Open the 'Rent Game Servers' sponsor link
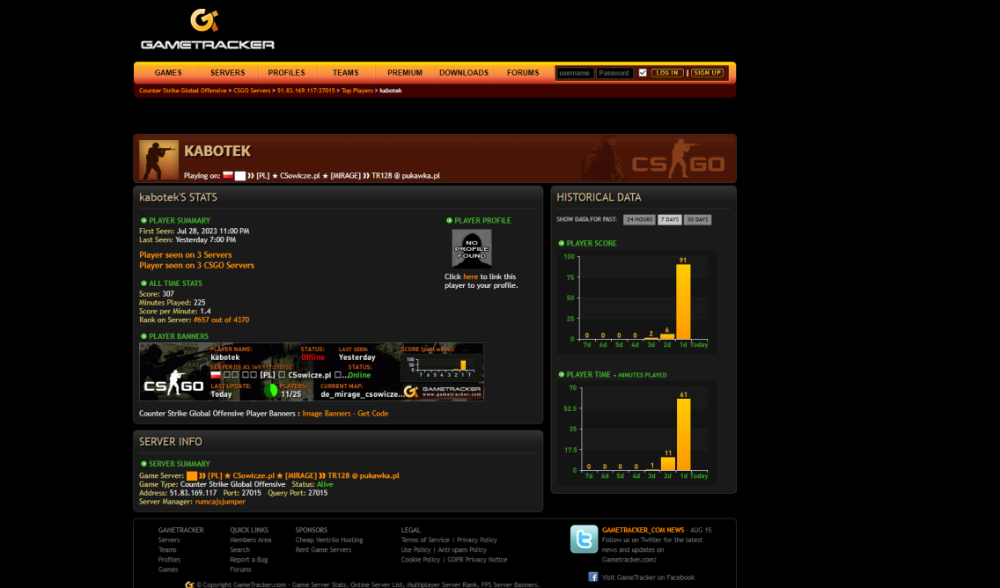 pos(323,550)
